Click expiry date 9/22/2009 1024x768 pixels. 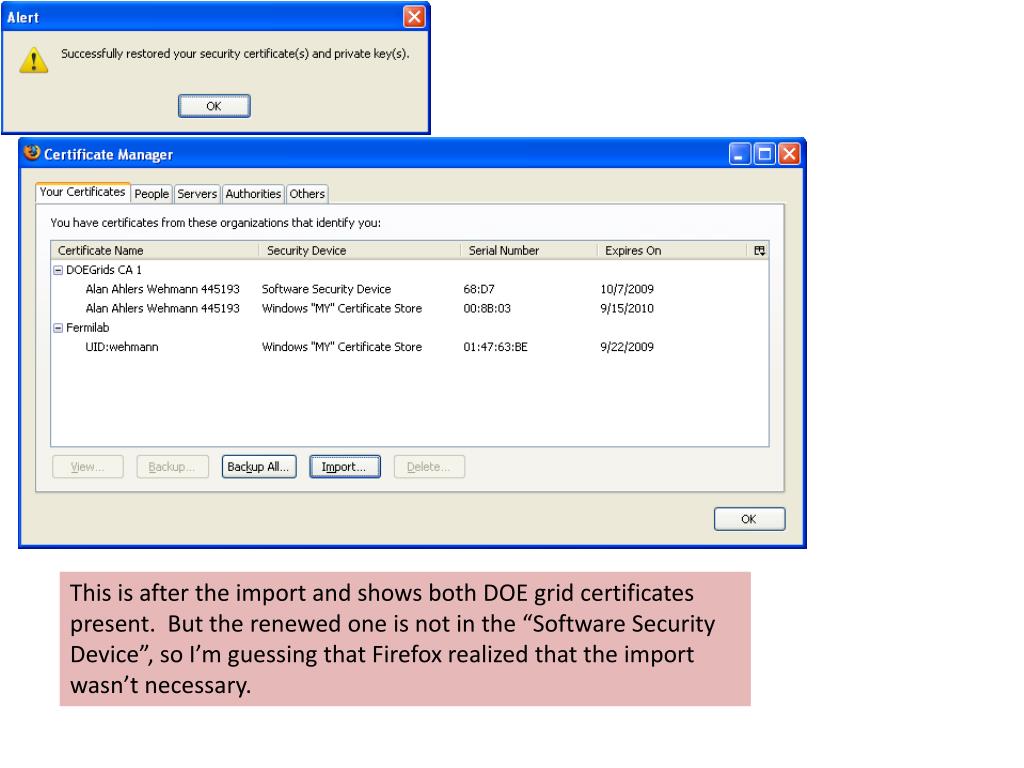(627, 347)
